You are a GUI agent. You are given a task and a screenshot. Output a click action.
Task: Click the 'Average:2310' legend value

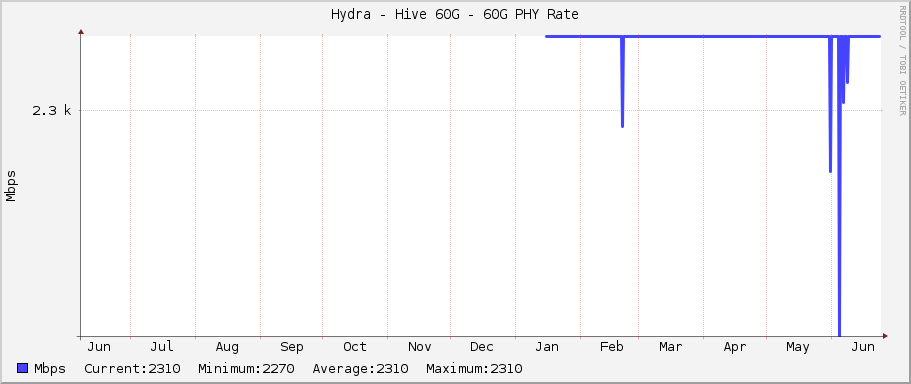pyautogui.click(x=360, y=369)
